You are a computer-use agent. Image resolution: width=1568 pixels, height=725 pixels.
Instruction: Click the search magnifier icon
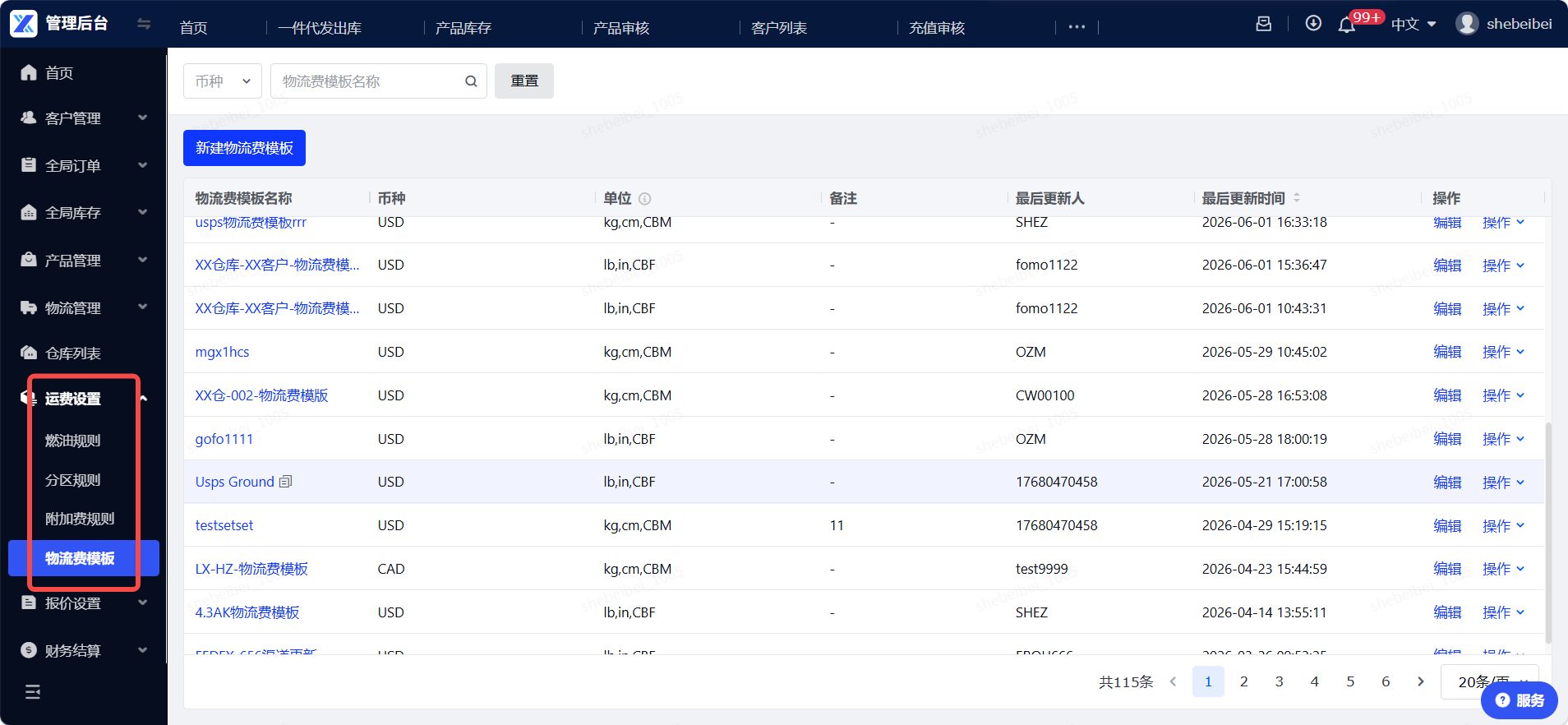(x=471, y=81)
